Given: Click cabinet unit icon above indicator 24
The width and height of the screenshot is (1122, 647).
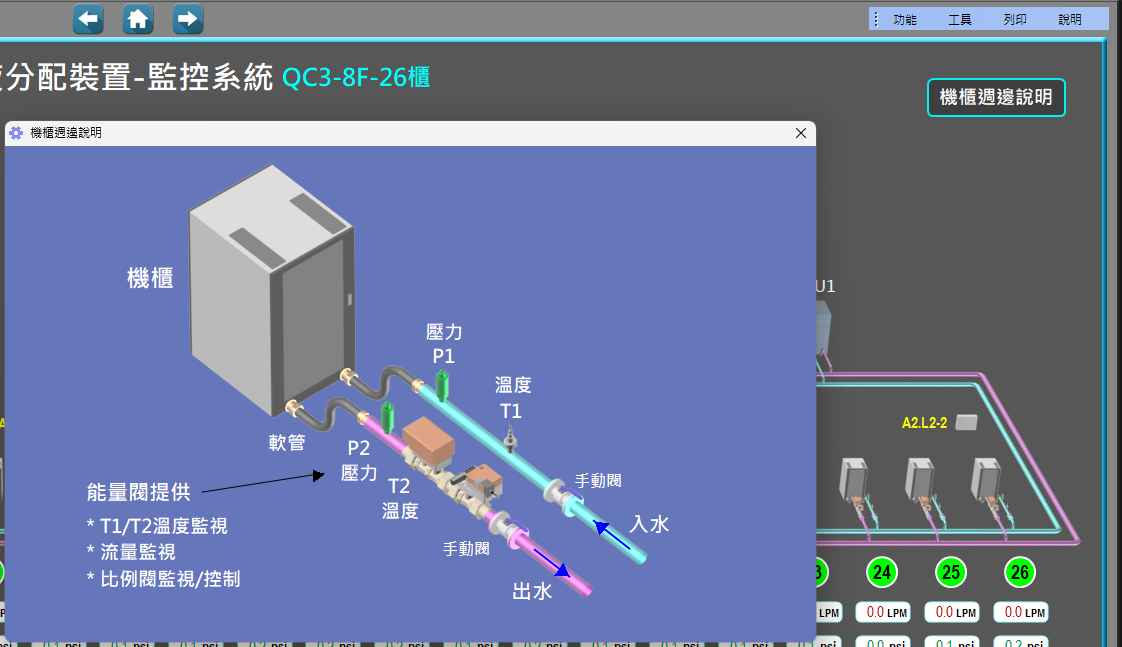Looking at the screenshot, I should pyautogui.click(x=853, y=479).
